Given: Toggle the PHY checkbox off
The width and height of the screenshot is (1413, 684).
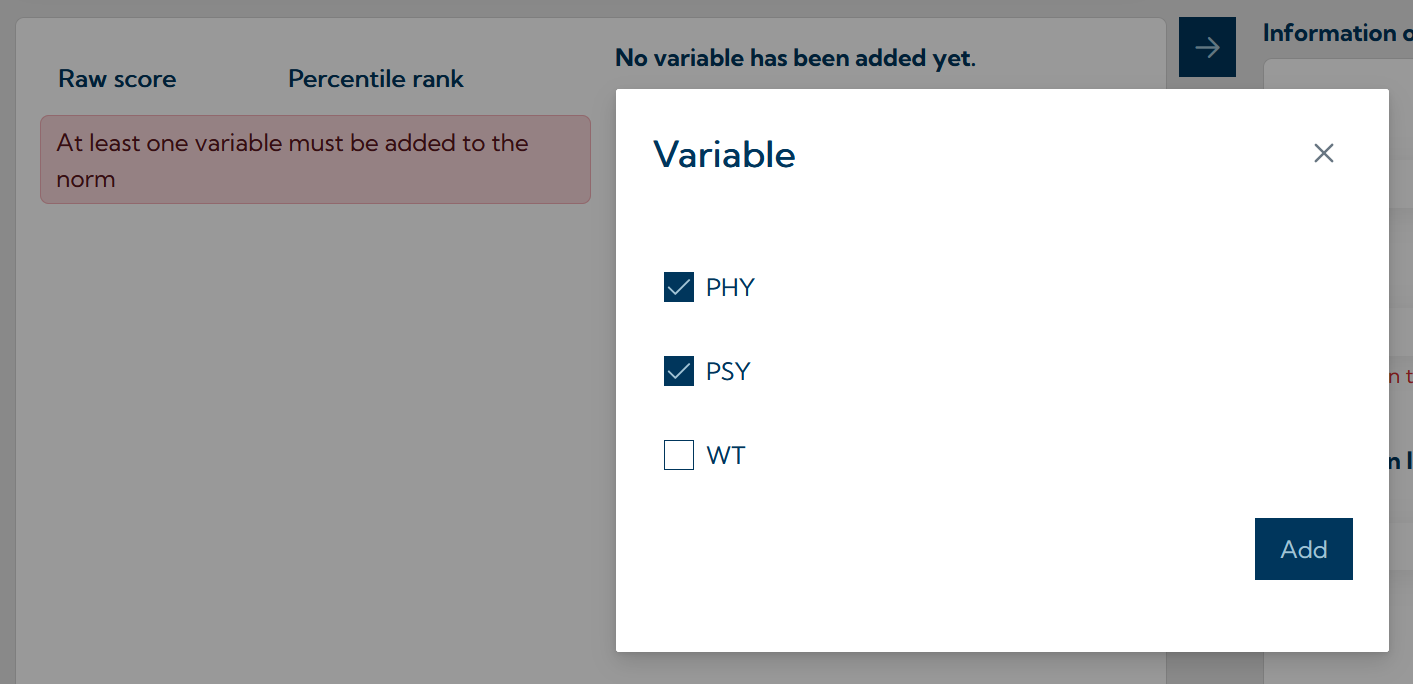Looking at the screenshot, I should (x=678, y=287).
